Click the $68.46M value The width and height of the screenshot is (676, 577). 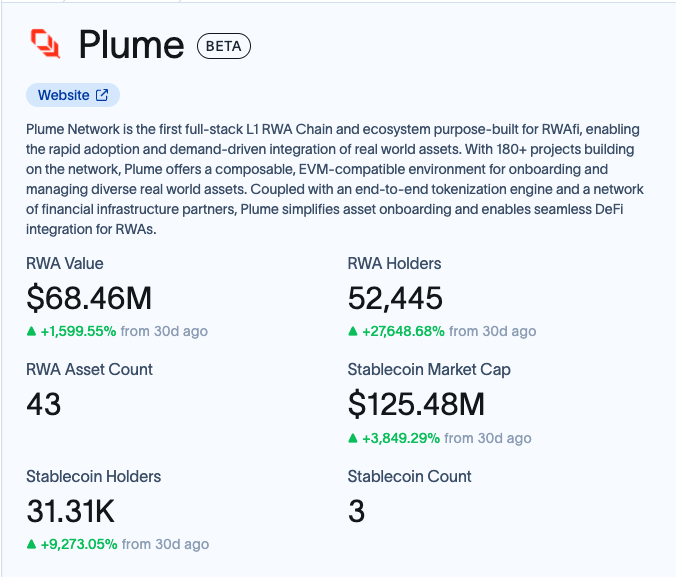(89, 298)
